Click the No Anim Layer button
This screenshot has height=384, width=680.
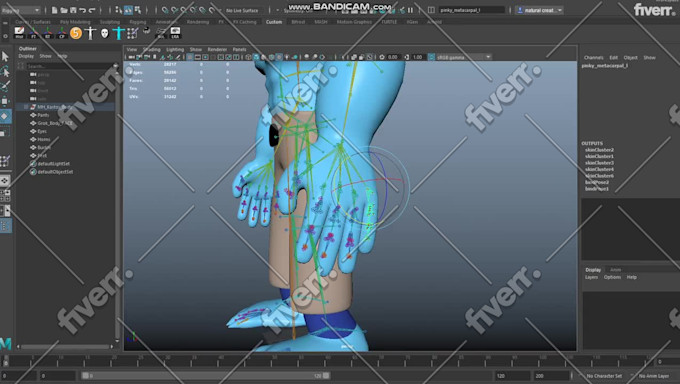(x=654, y=376)
